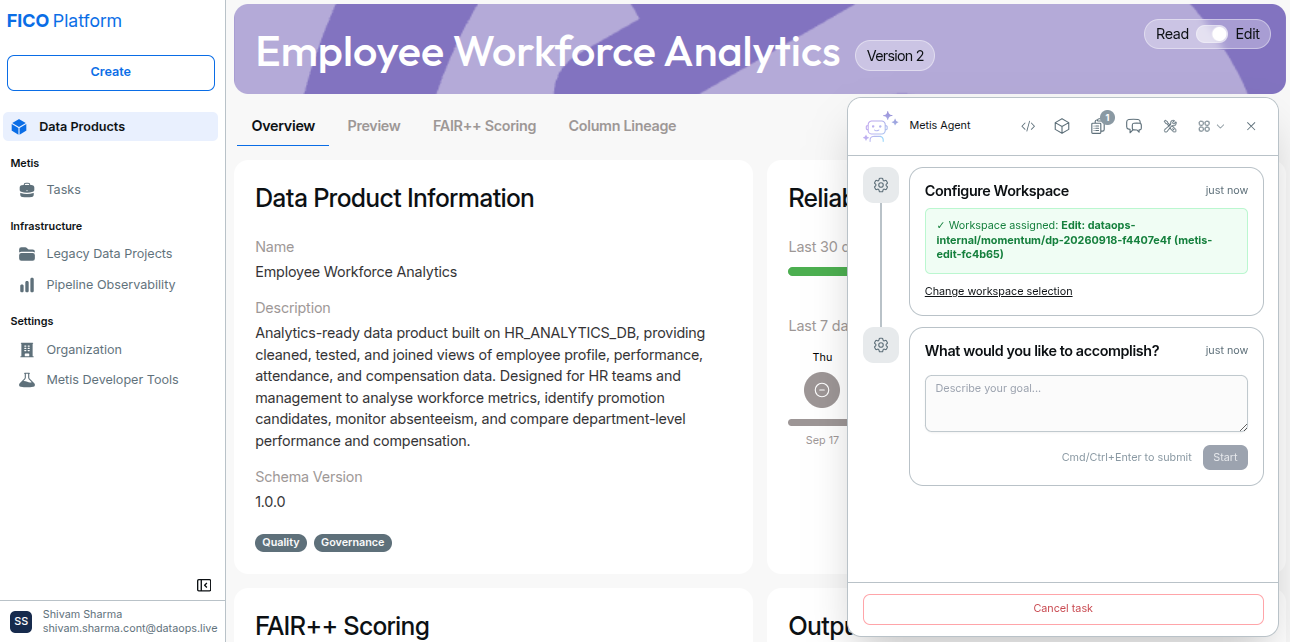The image size is (1290, 642).
Task: Open the code view icon in Metis Agent
Action: coord(1028,126)
